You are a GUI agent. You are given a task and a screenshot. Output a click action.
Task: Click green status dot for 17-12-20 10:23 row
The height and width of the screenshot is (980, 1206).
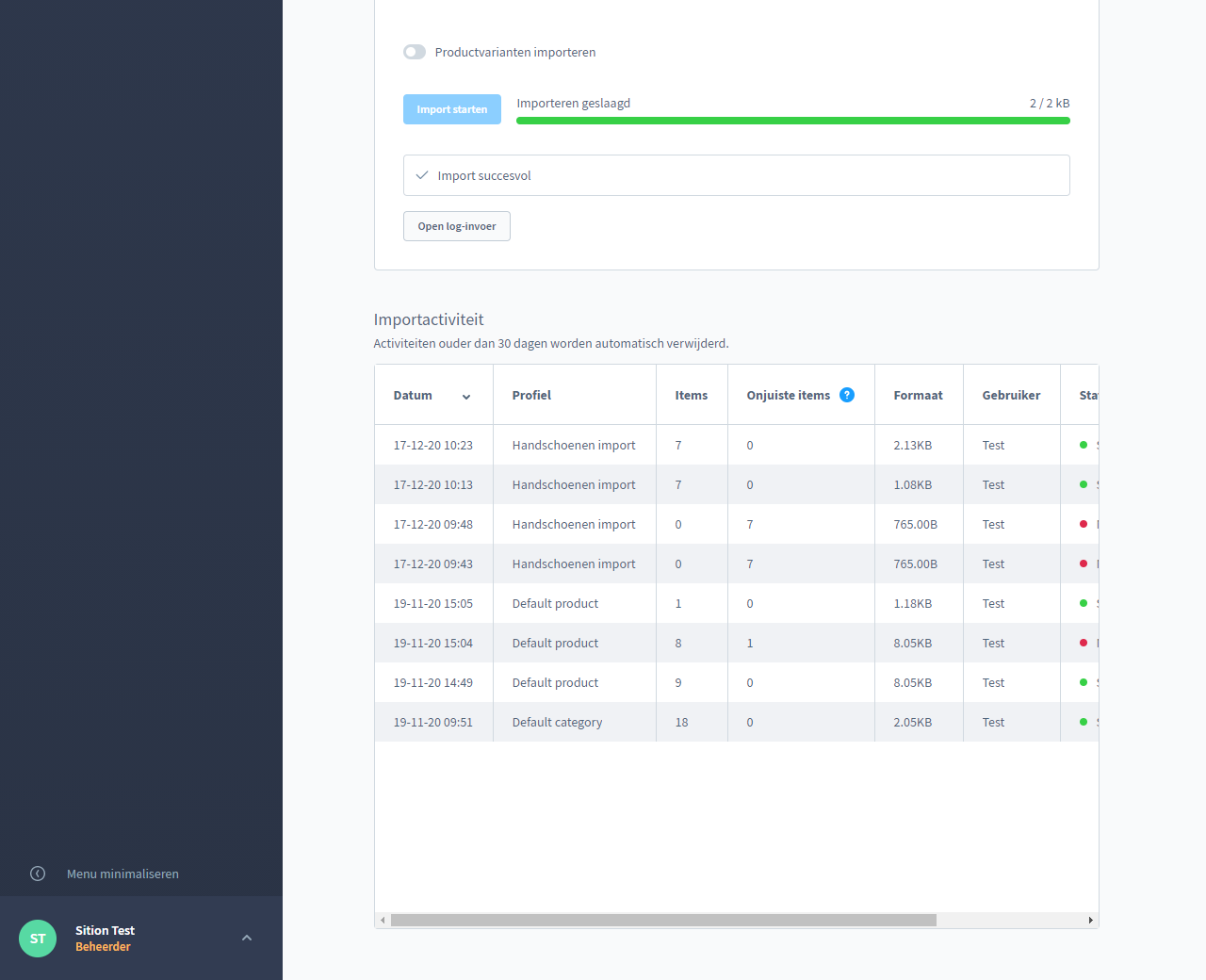1083,445
